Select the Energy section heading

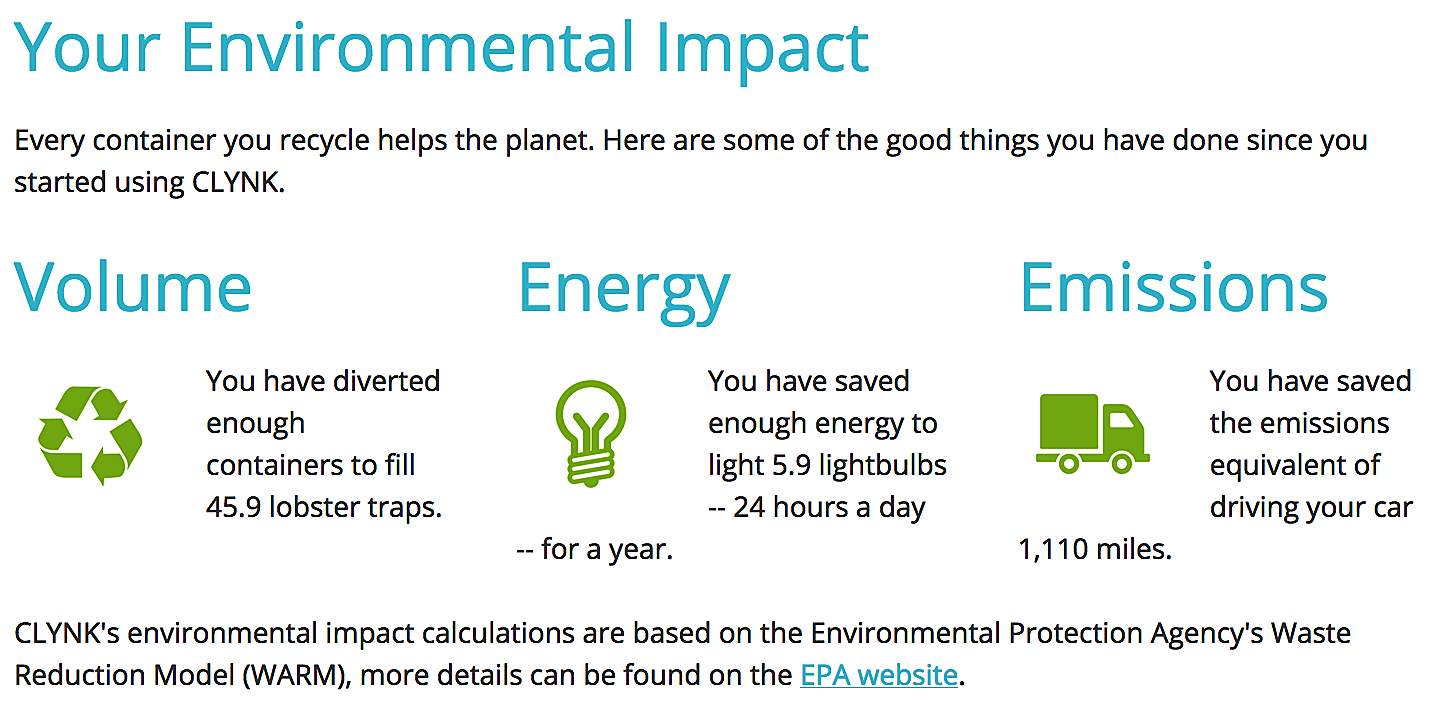(624, 288)
